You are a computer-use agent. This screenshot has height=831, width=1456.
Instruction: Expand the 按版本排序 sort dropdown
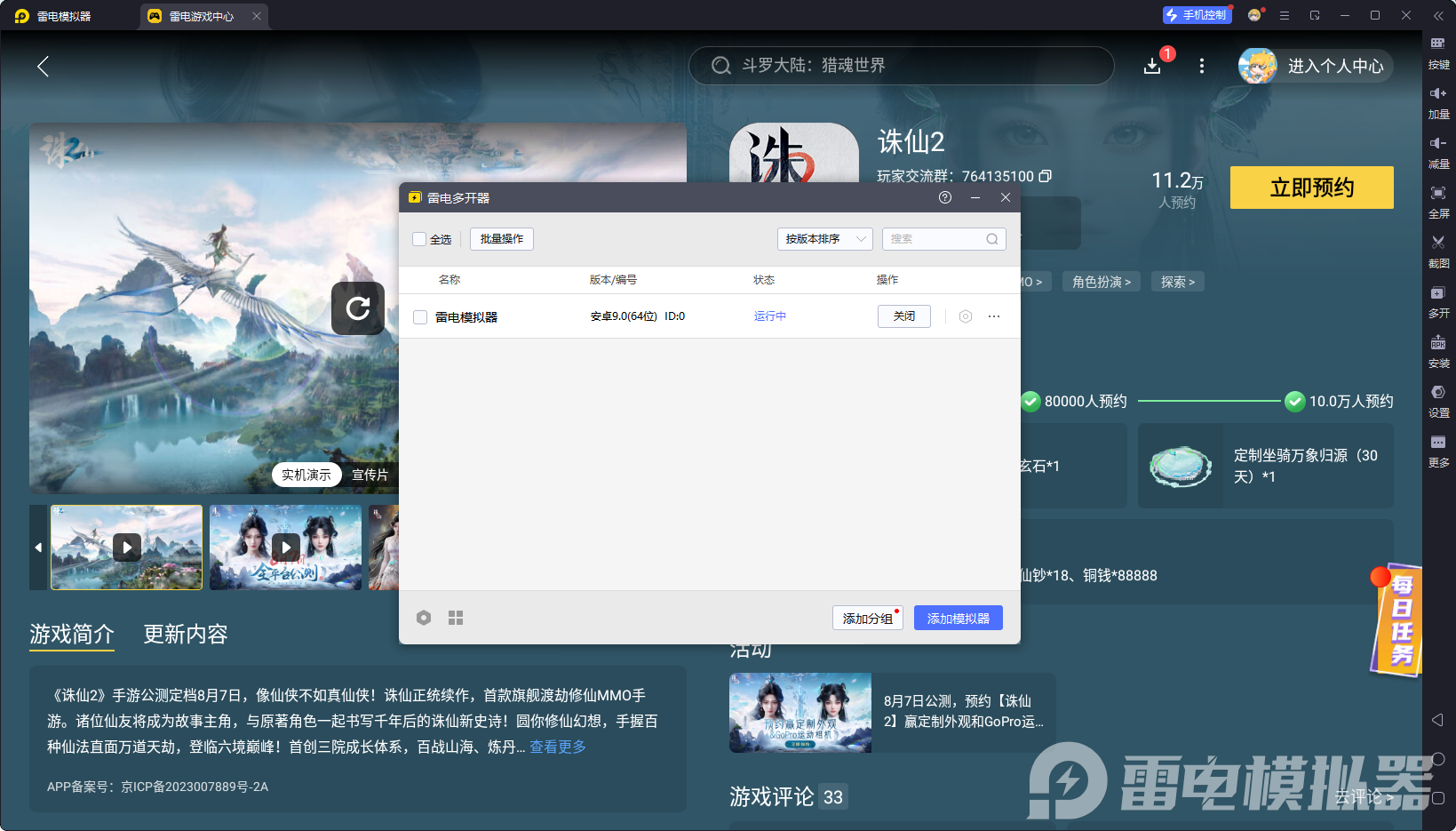click(824, 239)
